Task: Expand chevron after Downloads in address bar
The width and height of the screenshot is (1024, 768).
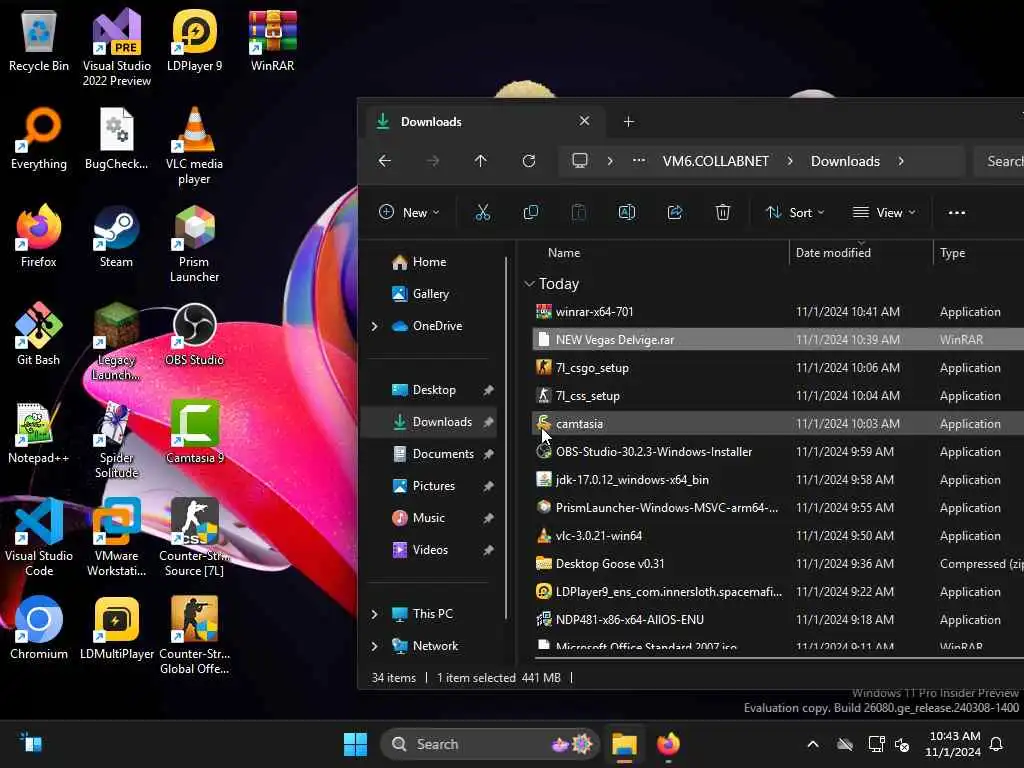Action: 901,161
